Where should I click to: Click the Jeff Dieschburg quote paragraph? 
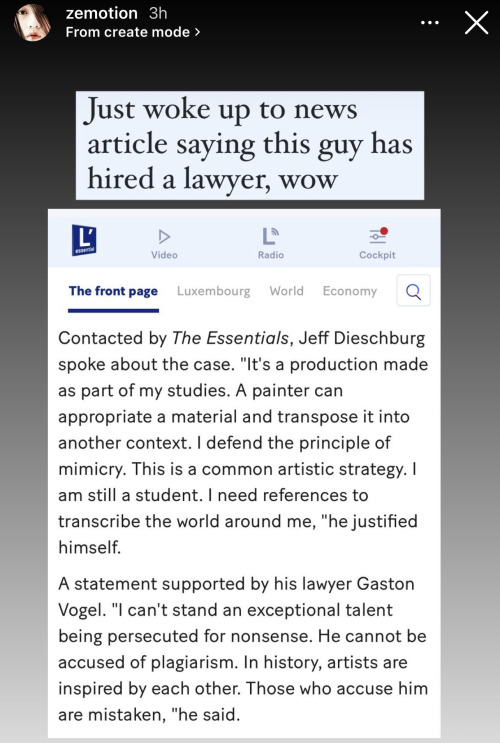coord(243,443)
